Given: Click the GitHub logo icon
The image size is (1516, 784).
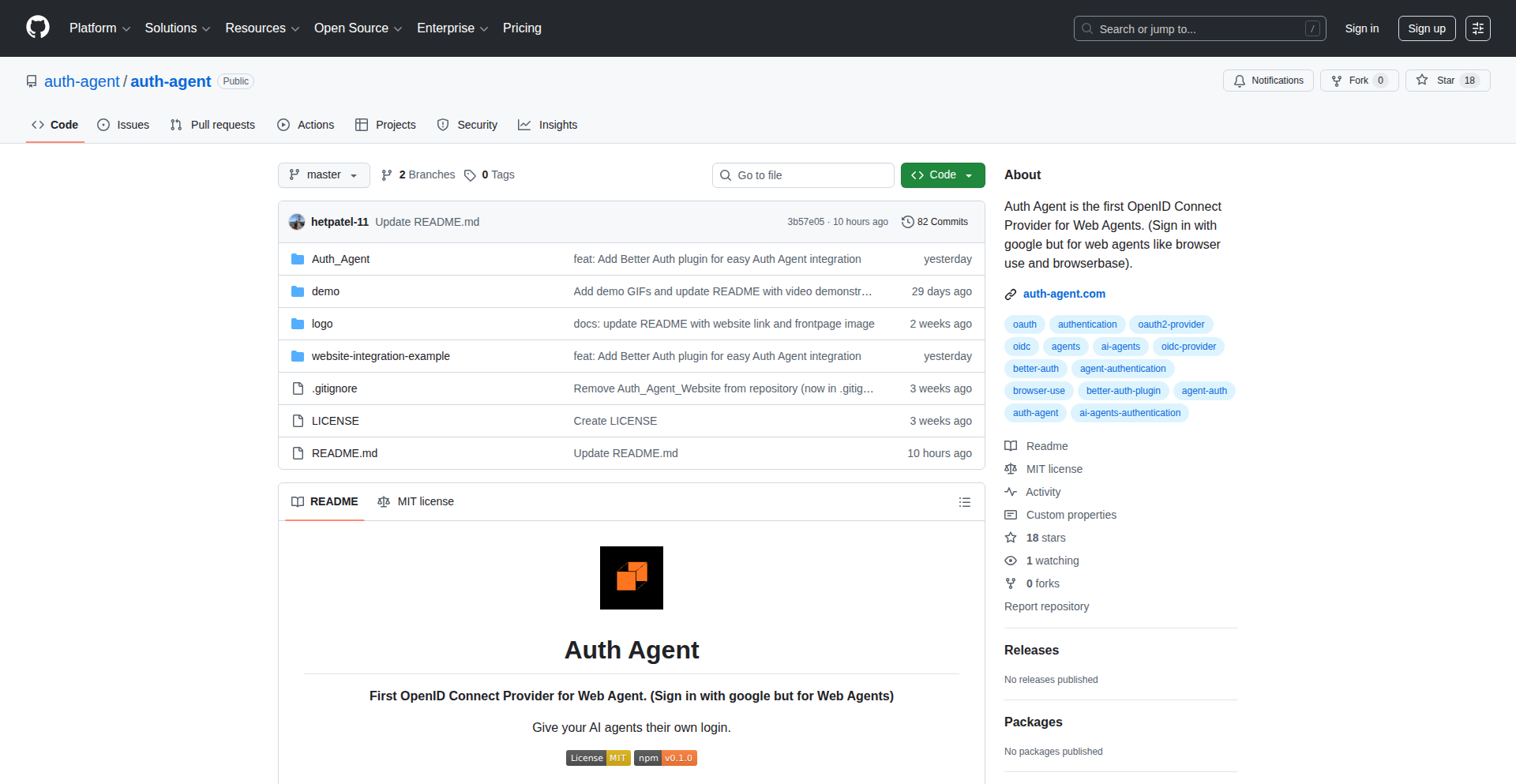Looking at the screenshot, I should coord(38,28).
